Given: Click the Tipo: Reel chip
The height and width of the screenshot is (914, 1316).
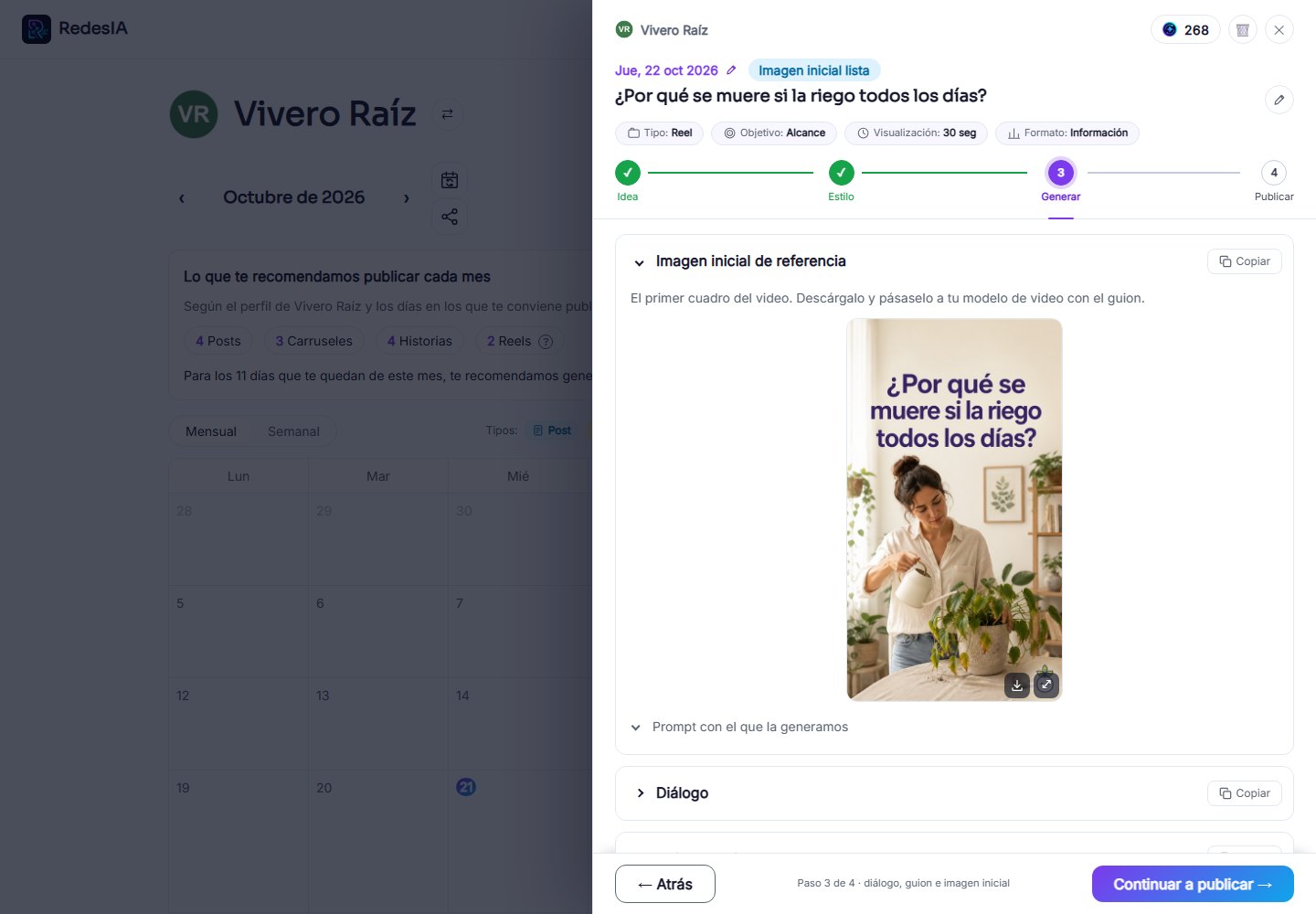Looking at the screenshot, I should [x=659, y=133].
